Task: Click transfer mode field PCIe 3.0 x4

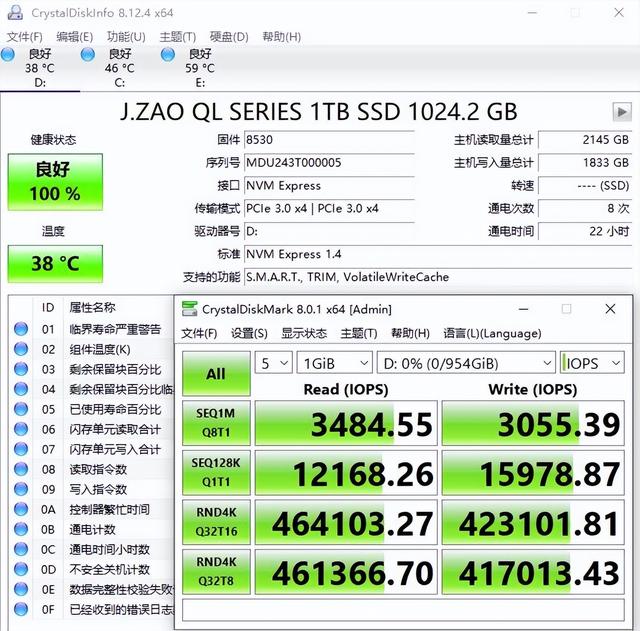Action: pyautogui.click(x=329, y=209)
